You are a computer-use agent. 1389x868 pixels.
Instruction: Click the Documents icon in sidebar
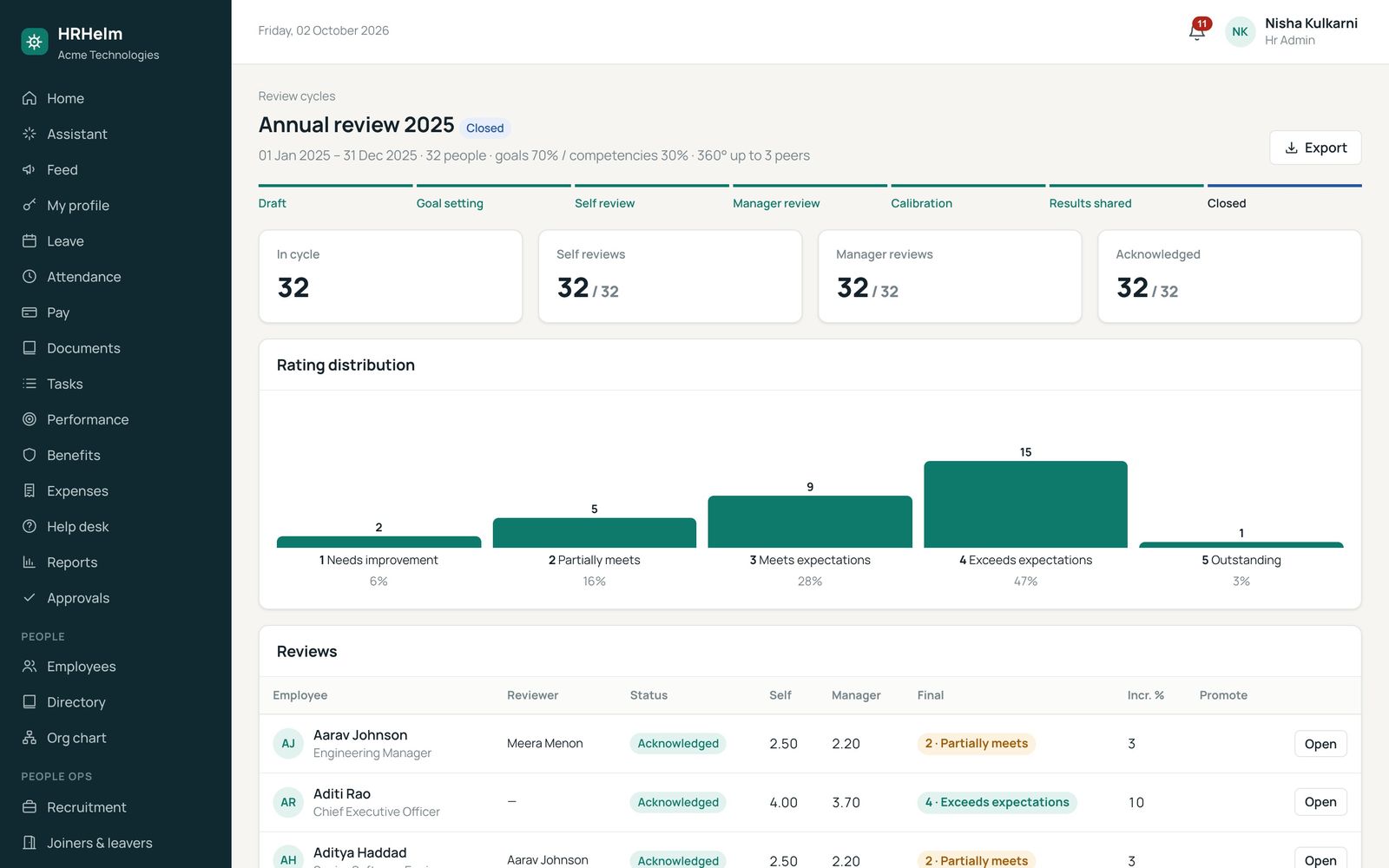point(30,347)
